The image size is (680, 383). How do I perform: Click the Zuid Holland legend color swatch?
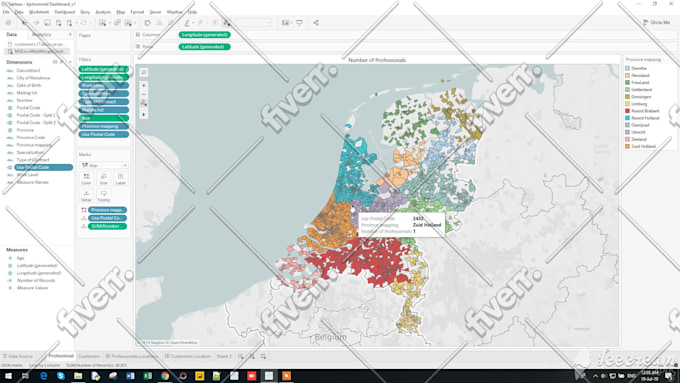tap(627, 146)
